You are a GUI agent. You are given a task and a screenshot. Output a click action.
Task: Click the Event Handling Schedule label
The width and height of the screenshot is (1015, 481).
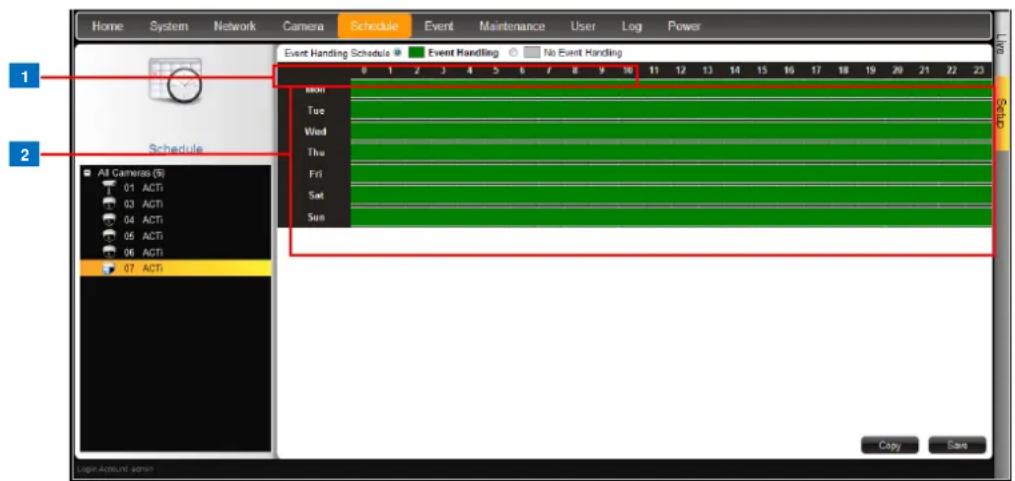pos(337,52)
